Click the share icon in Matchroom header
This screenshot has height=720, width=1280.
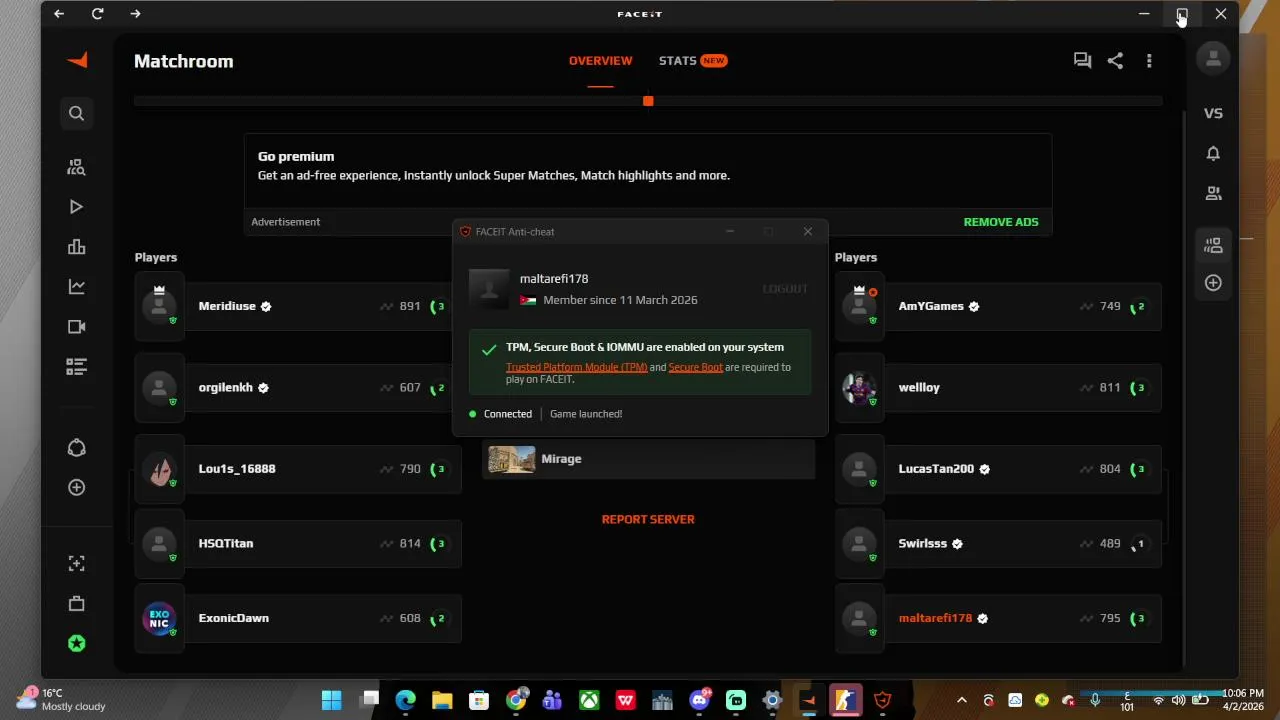1115,61
